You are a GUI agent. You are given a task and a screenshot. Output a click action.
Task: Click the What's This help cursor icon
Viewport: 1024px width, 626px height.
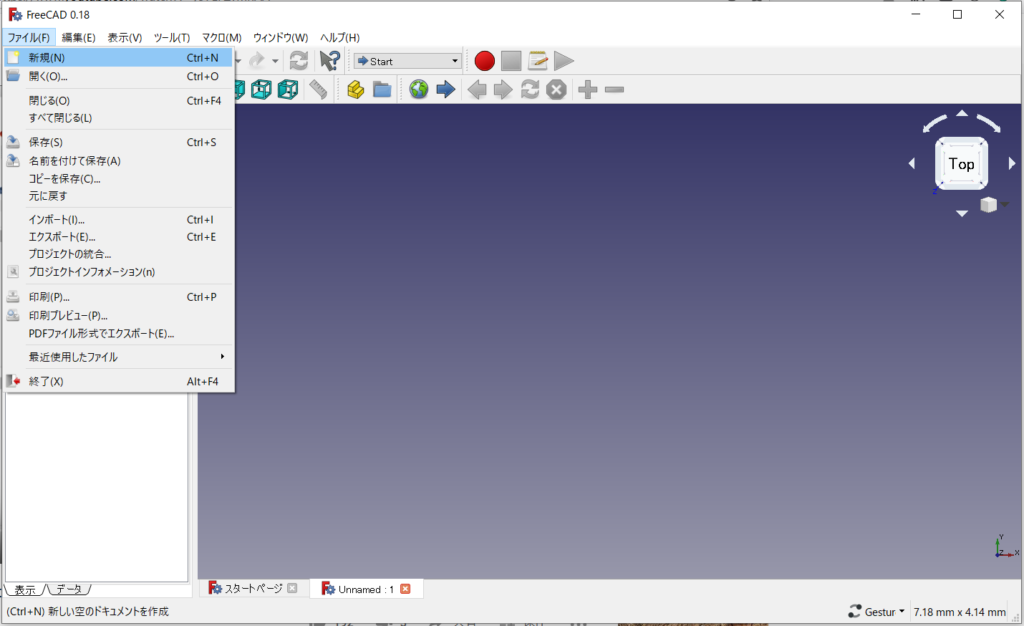(x=329, y=61)
